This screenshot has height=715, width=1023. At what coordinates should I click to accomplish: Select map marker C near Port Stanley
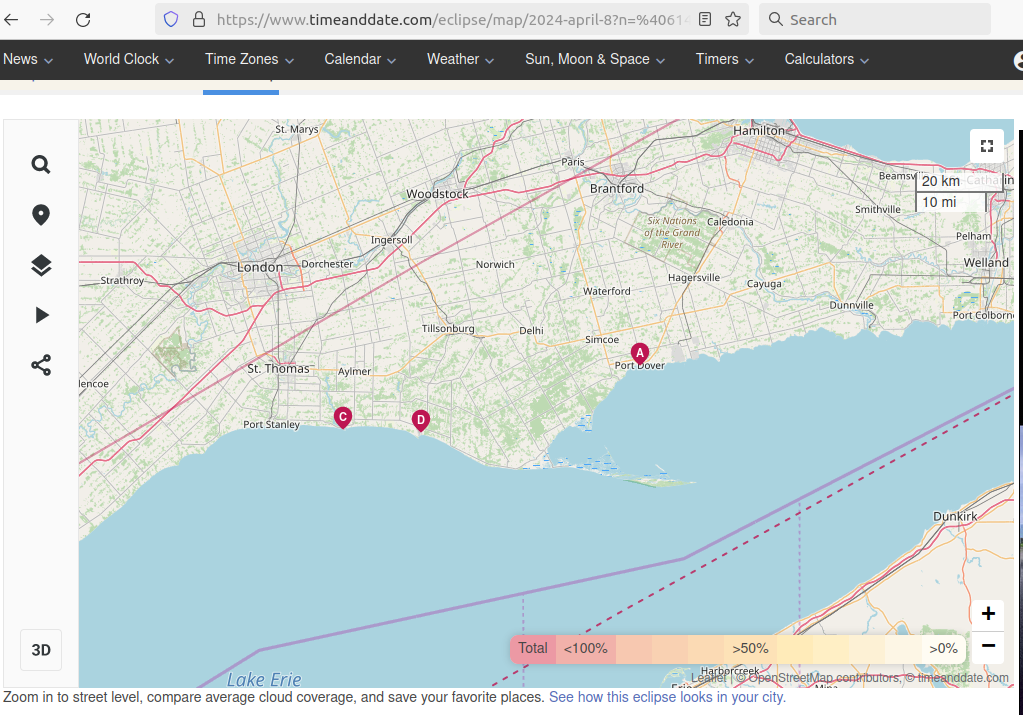tap(343, 417)
